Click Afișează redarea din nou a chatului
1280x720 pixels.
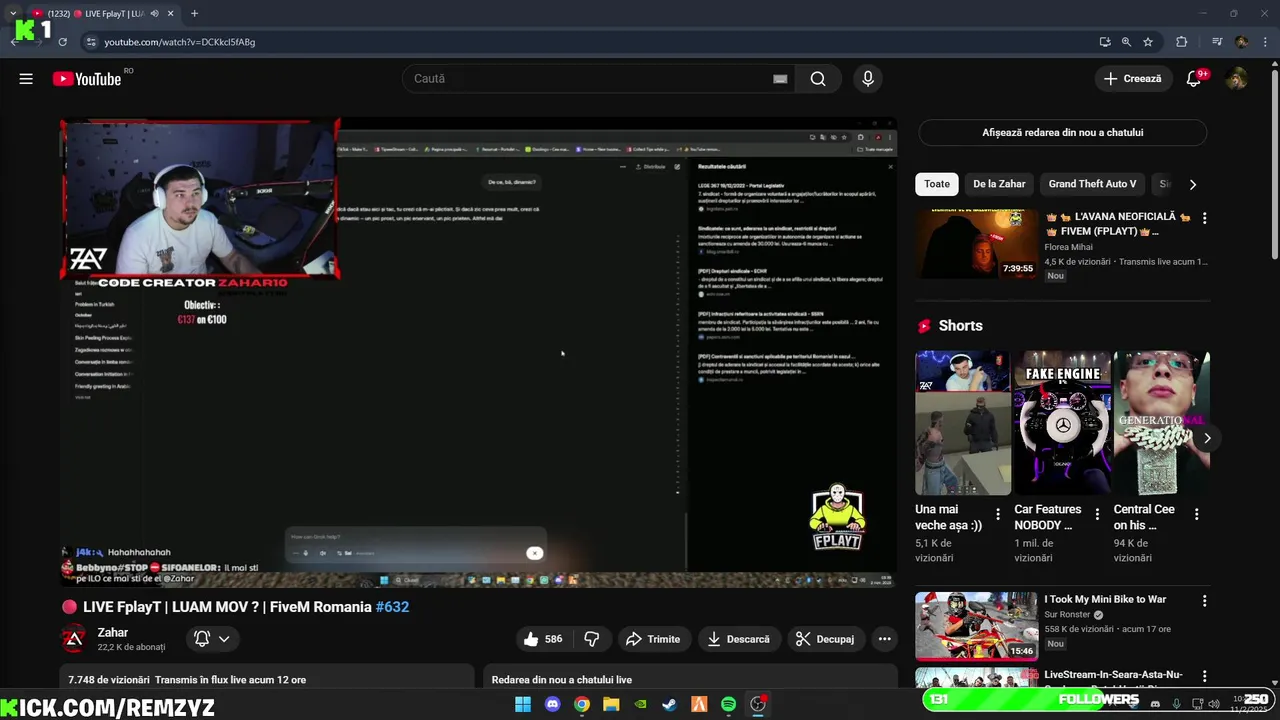point(1062,132)
